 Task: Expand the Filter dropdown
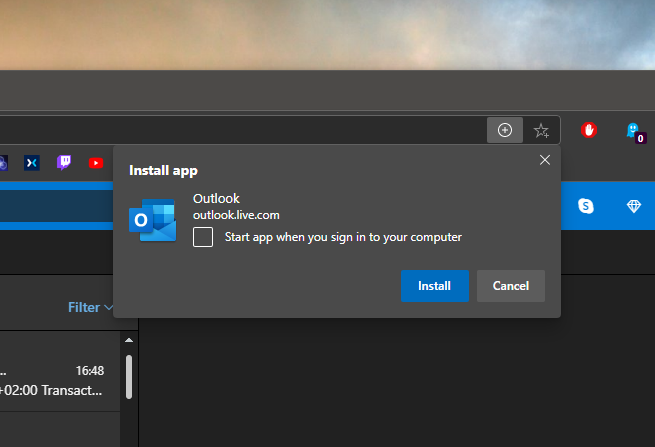[90, 307]
